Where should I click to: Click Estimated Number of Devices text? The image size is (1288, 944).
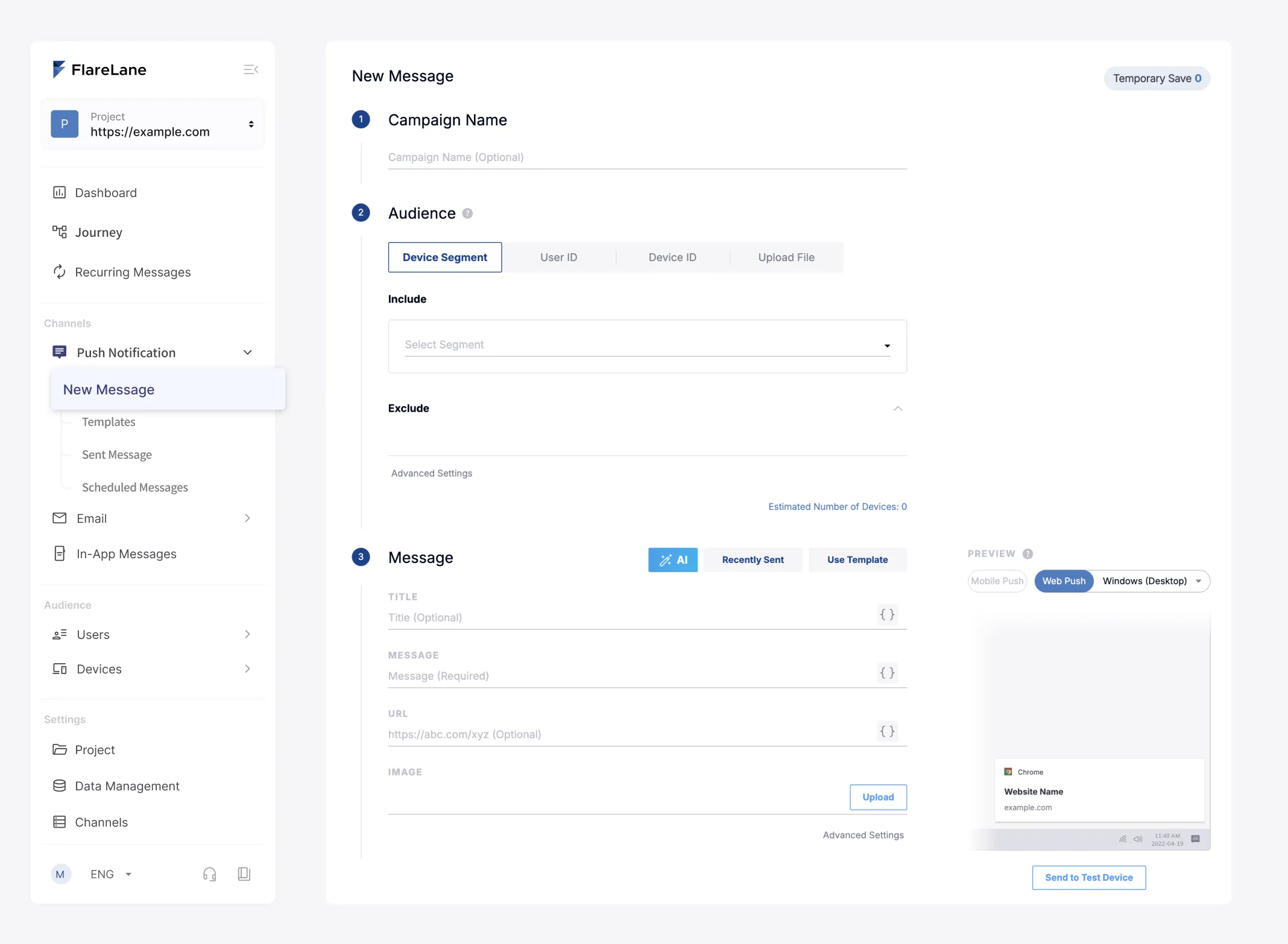pos(837,506)
